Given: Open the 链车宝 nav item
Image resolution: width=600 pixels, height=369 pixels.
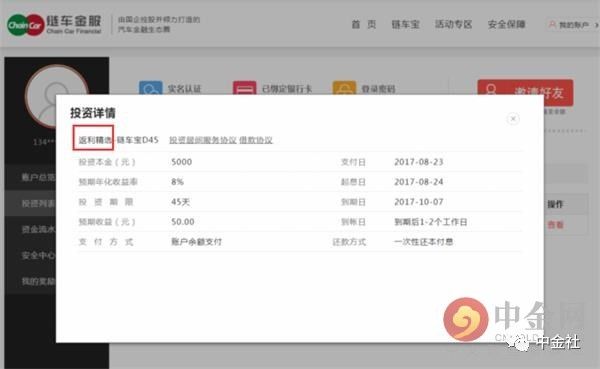Looking at the screenshot, I should coord(405,24).
